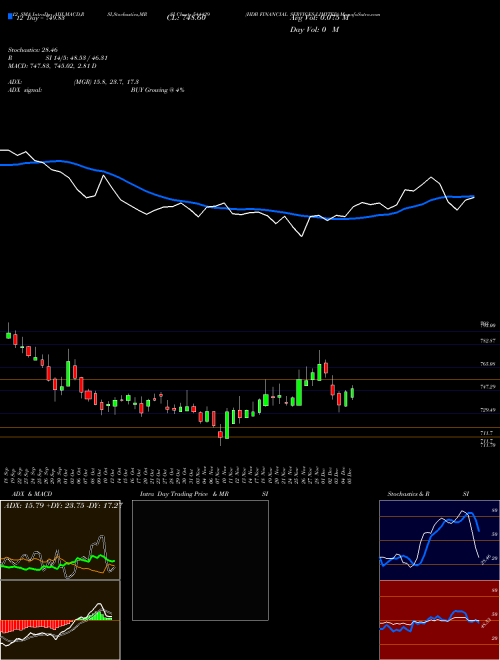Click the 'ADX signal:' label

click(25, 90)
